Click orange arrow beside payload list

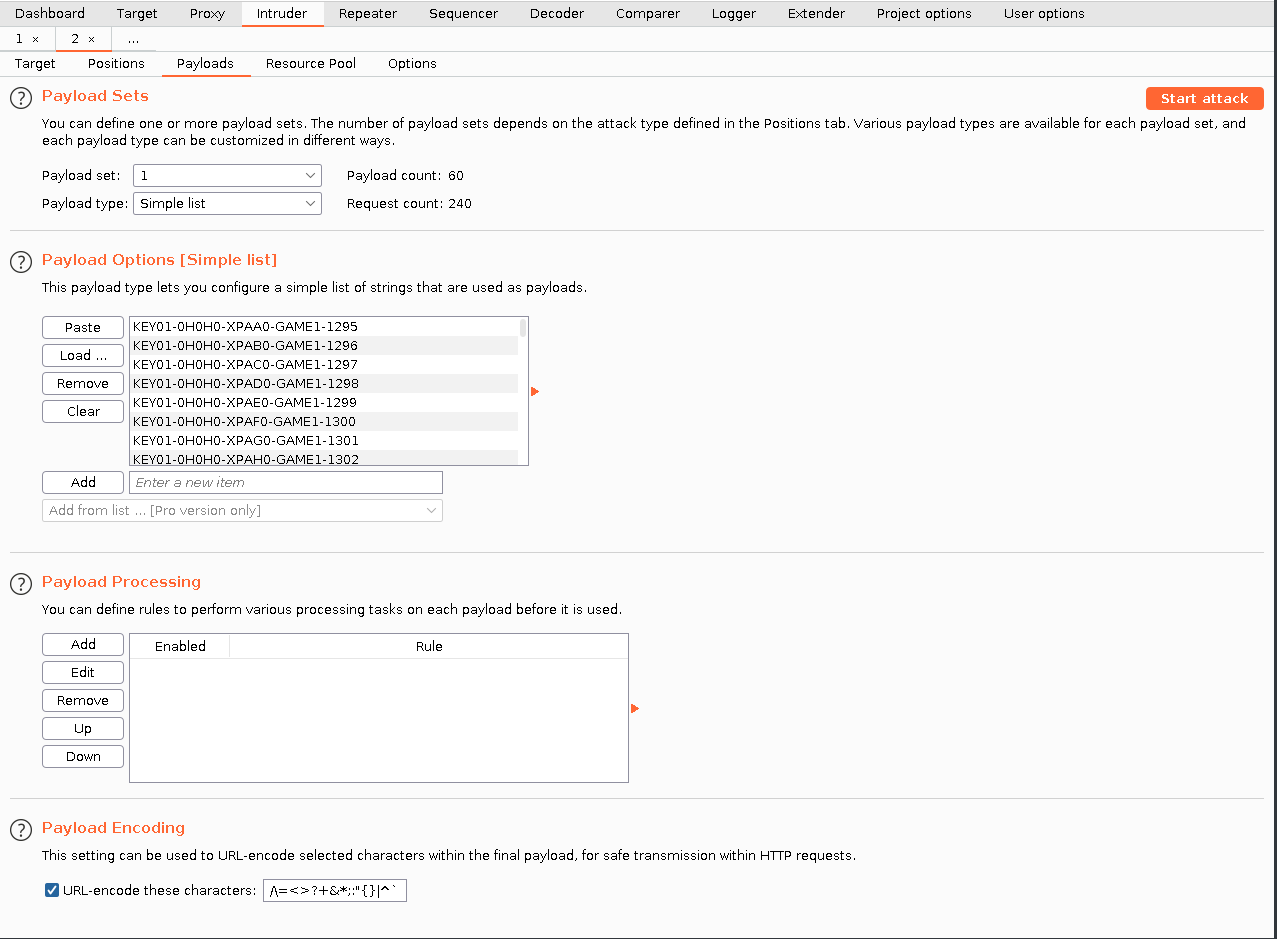click(x=535, y=391)
